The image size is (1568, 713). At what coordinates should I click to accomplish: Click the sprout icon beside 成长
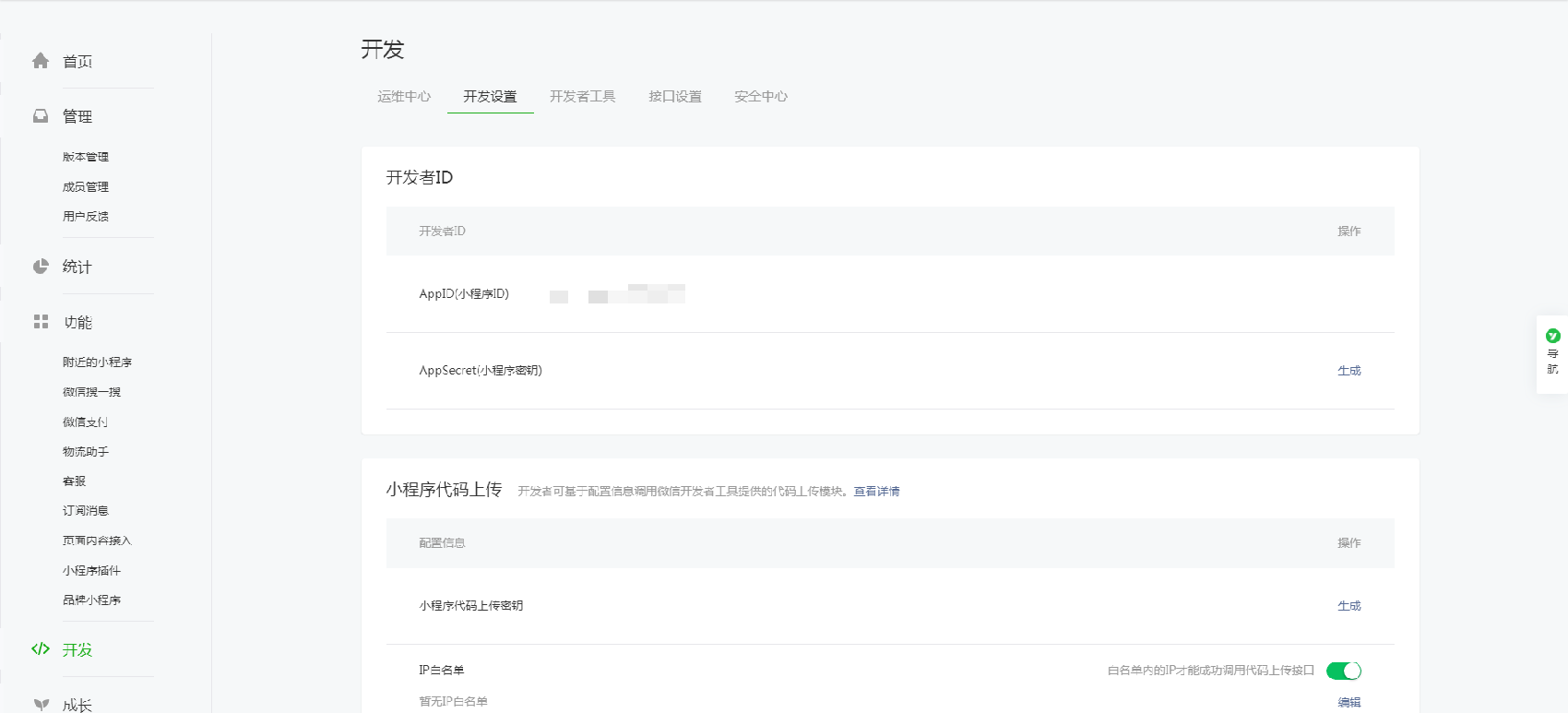(x=41, y=705)
